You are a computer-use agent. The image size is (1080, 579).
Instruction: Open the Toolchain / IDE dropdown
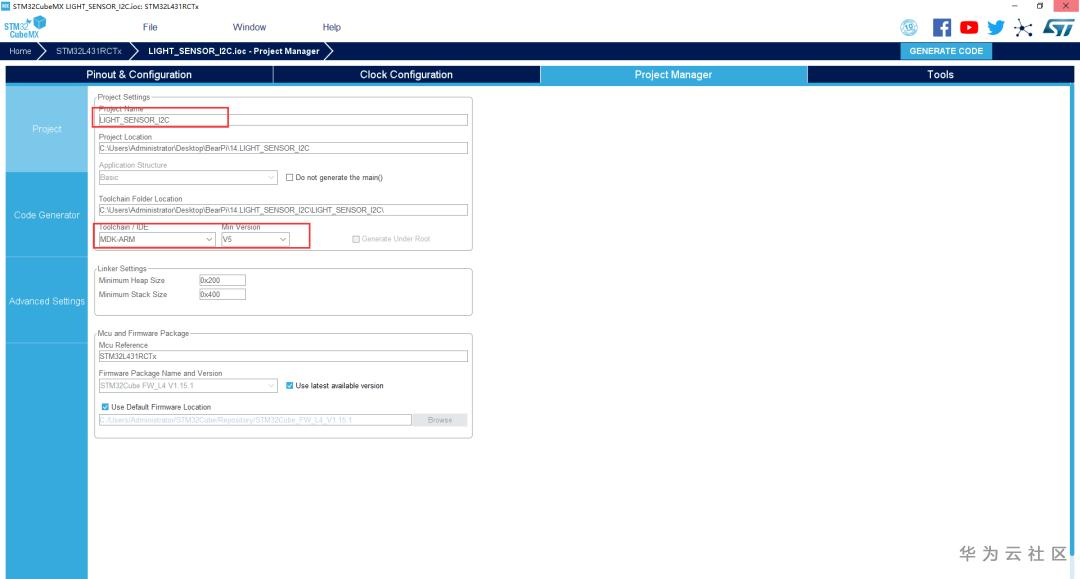157,240
